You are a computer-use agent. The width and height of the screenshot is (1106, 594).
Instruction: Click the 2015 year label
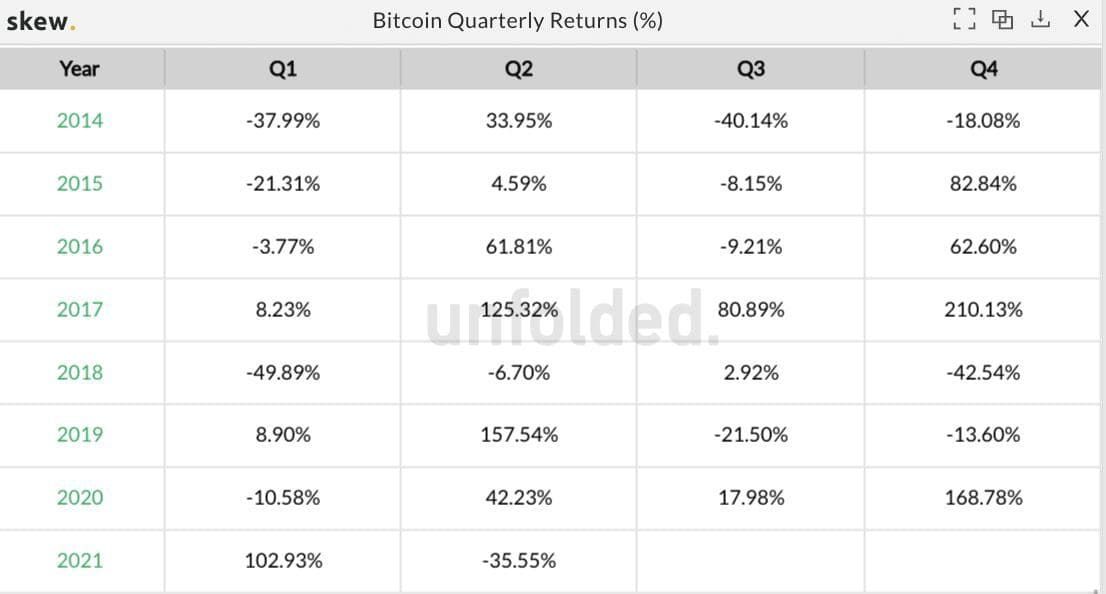80,184
